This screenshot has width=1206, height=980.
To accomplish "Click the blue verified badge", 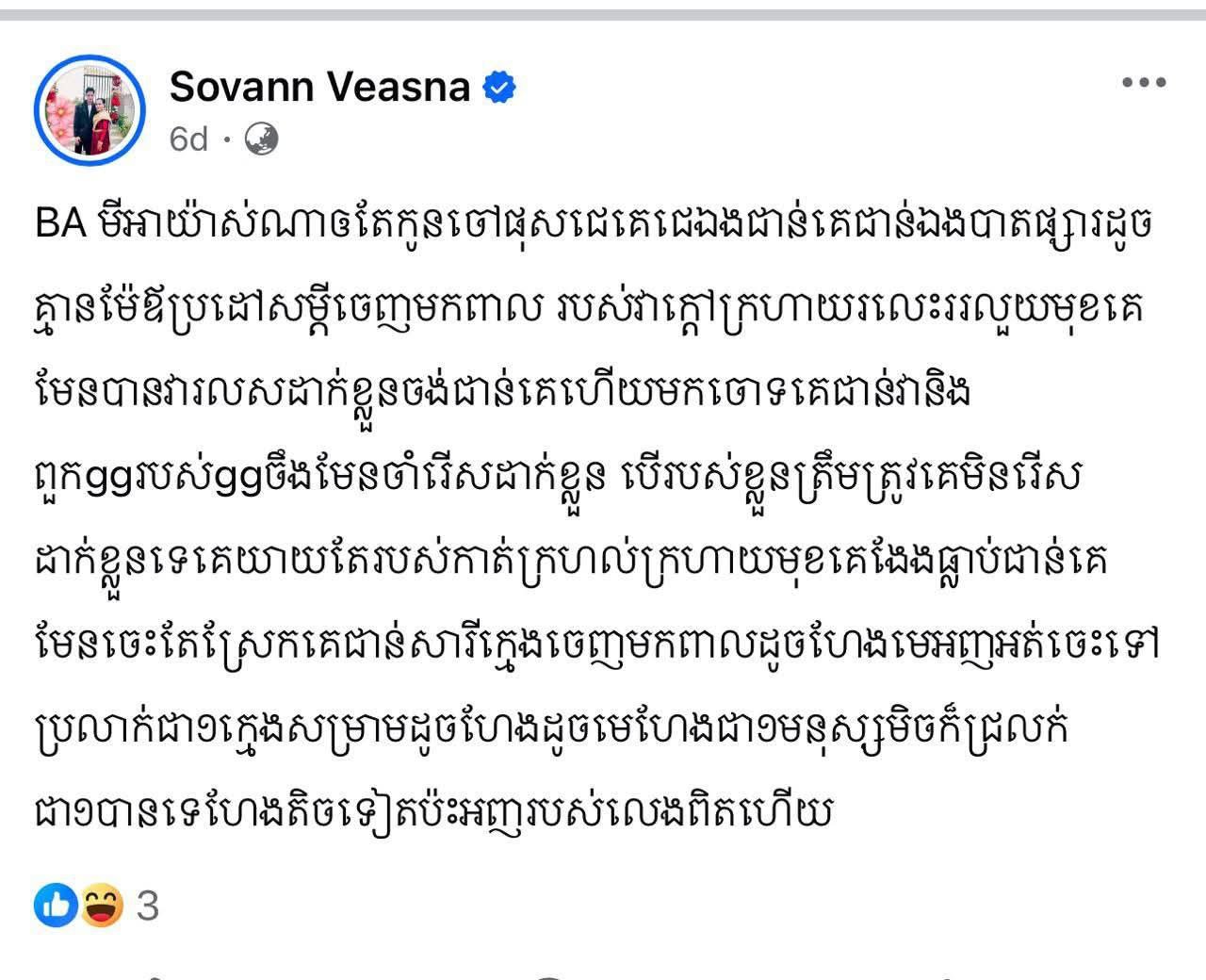I will [498, 89].
